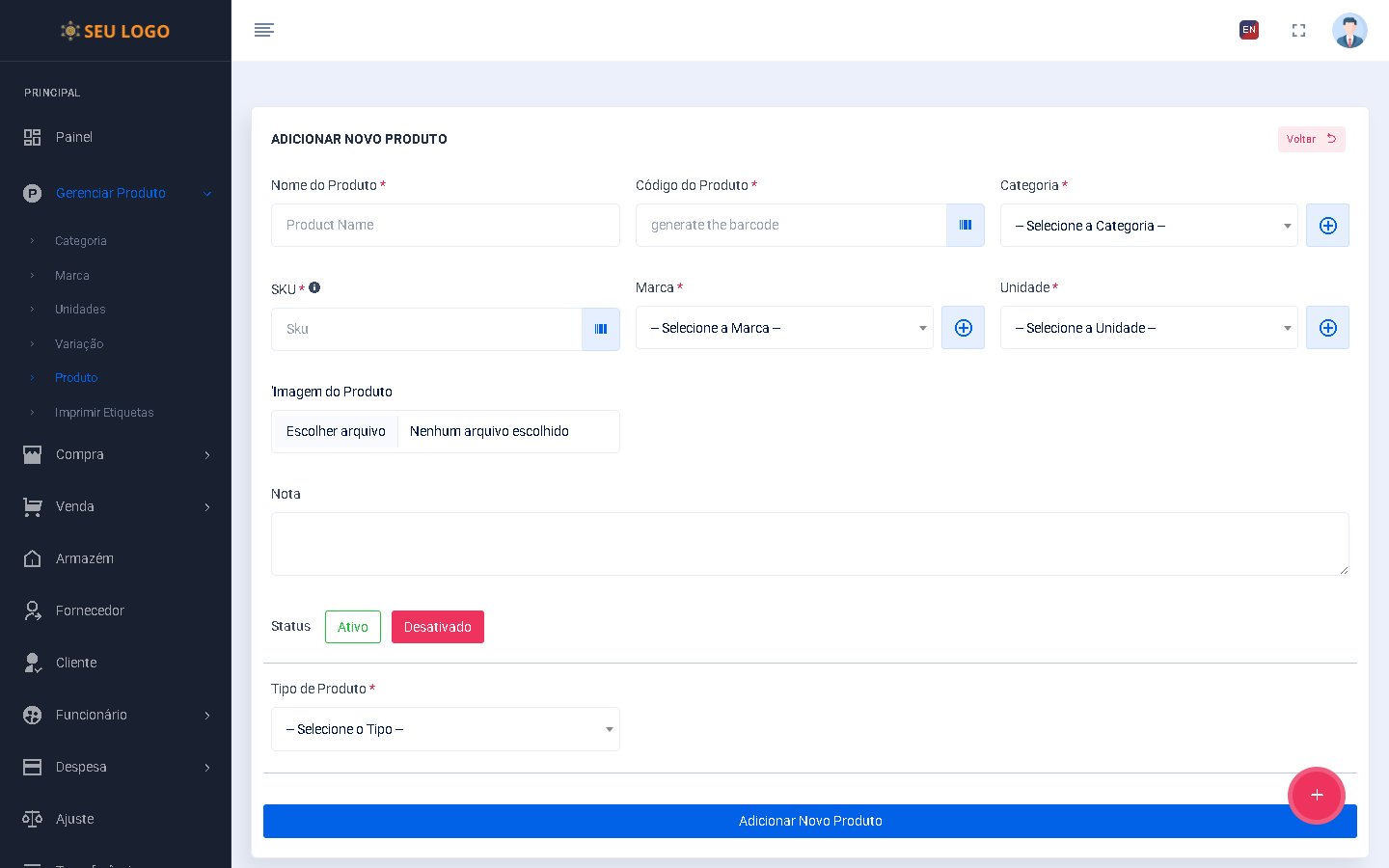Open the Selecione a Categoria dropdown
The image size is (1389, 868).
(x=1148, y=226)
